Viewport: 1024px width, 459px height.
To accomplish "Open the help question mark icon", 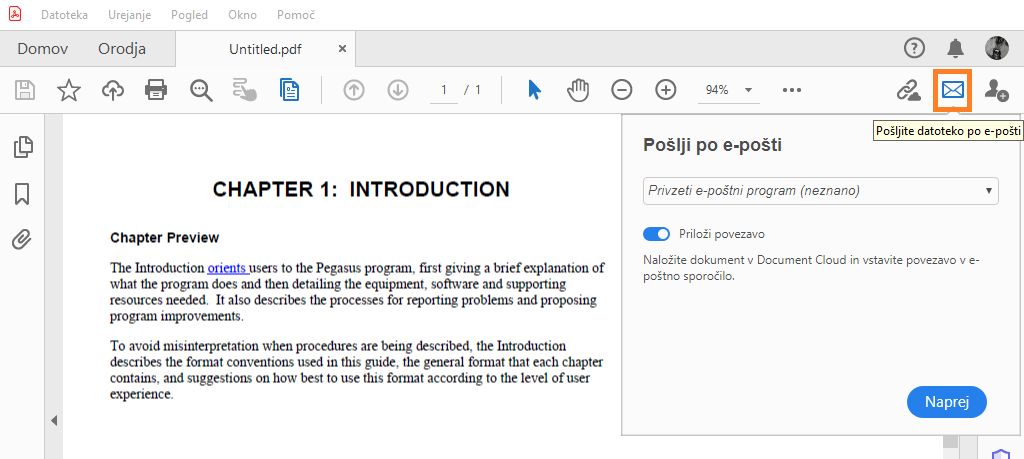I will click(x=914, y=48).
